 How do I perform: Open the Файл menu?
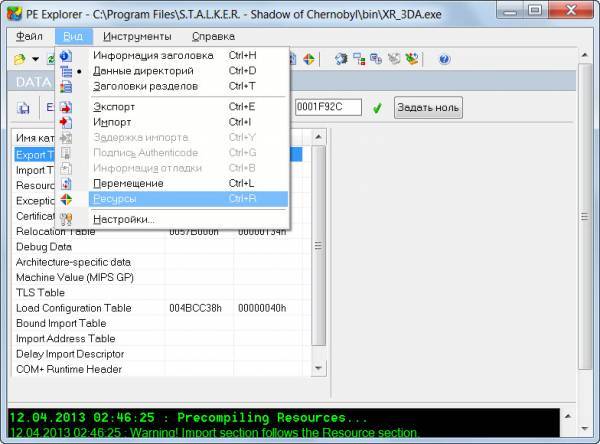[x=29, y=36]
